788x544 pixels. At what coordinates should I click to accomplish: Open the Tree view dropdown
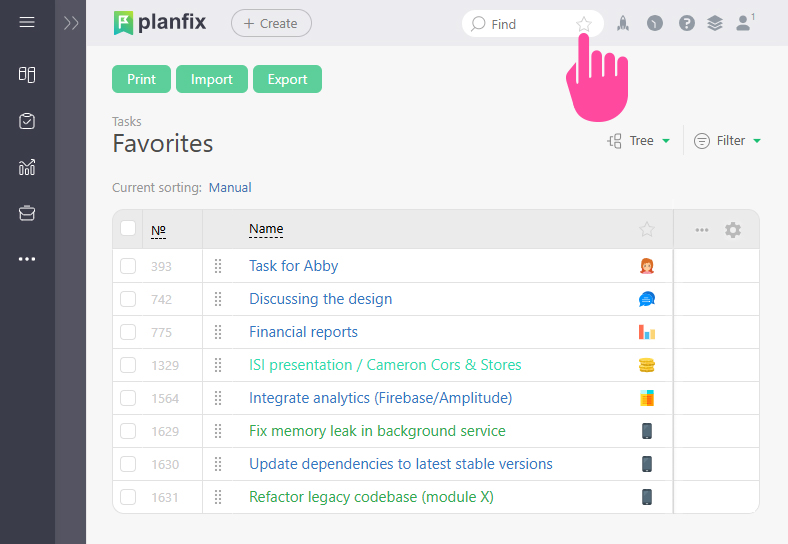coord(639,141)
